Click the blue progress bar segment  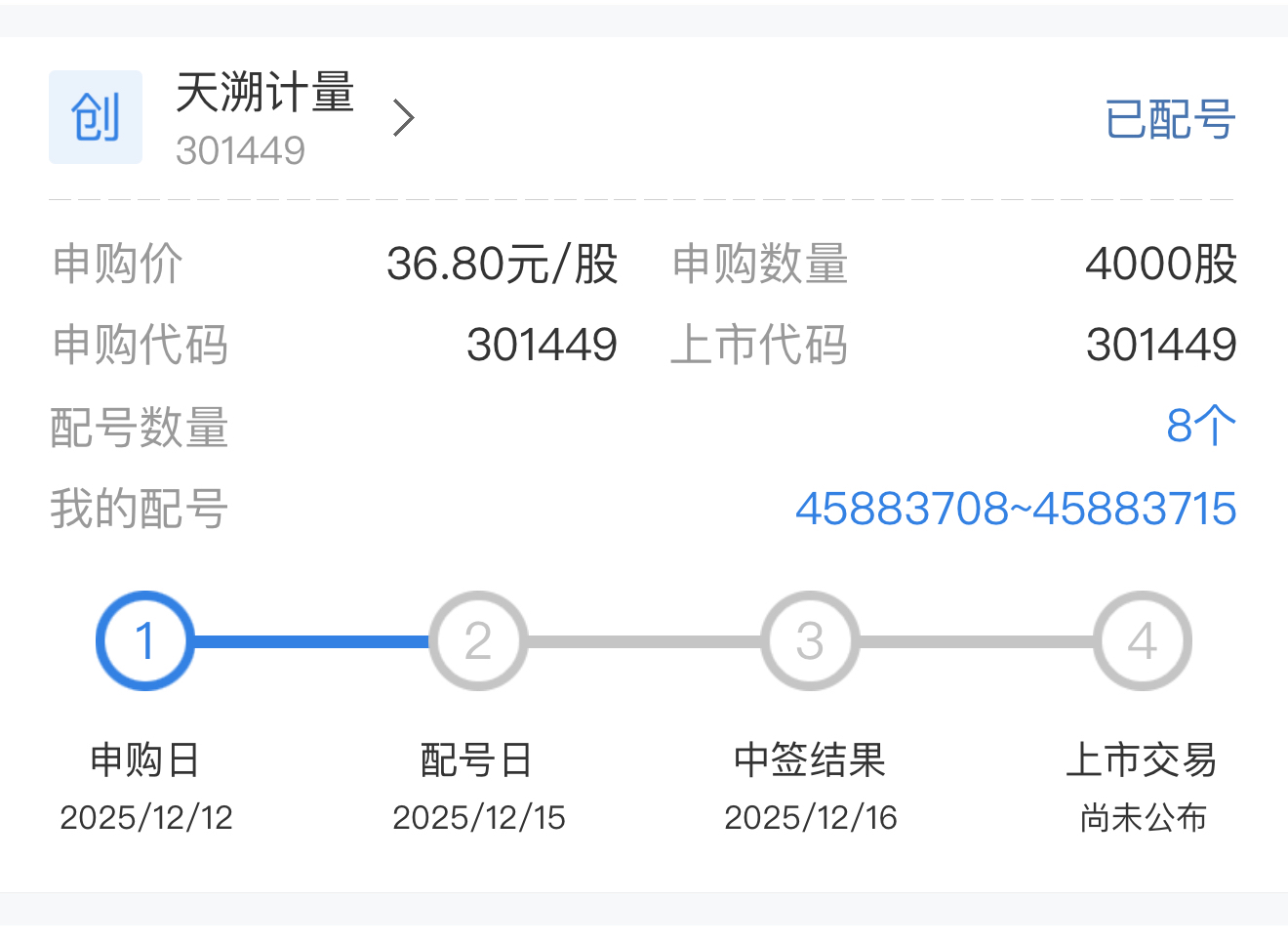pos(310,641)
